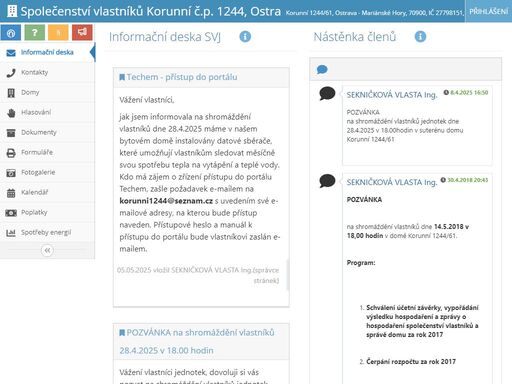
Task: Click the speech bubble avatar of the 8.4.2025 post
Action: (x=327, y=94)
